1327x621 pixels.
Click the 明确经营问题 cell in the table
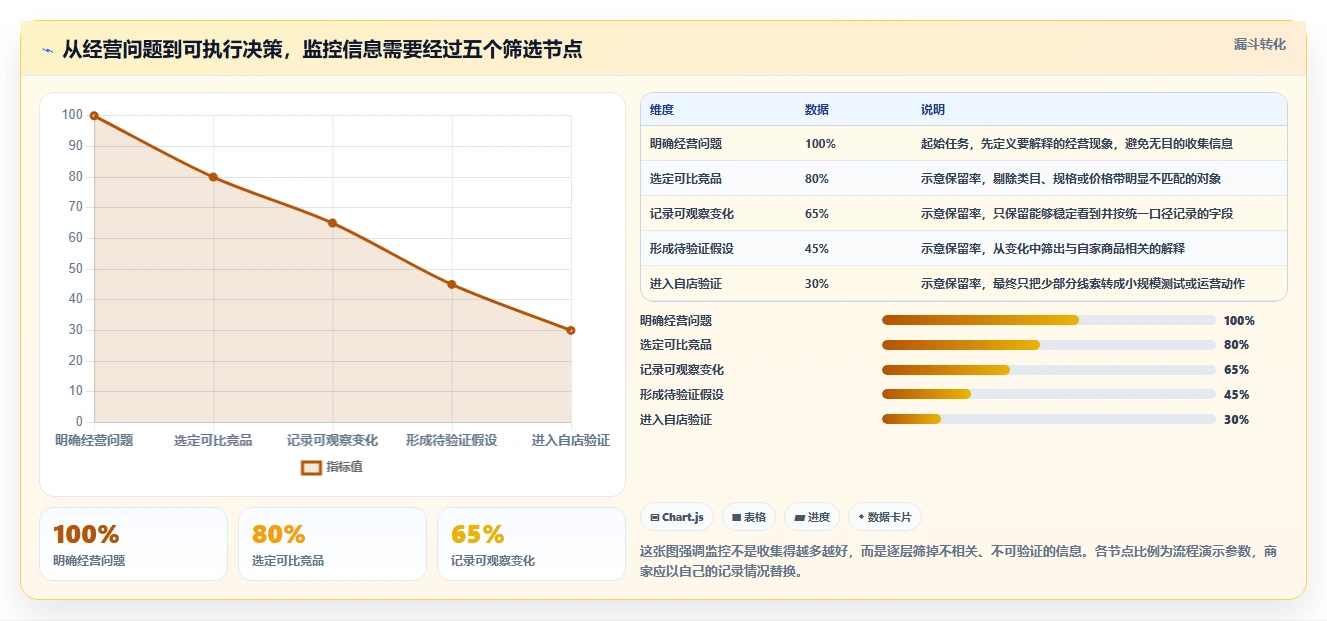[x=686, y=144]
